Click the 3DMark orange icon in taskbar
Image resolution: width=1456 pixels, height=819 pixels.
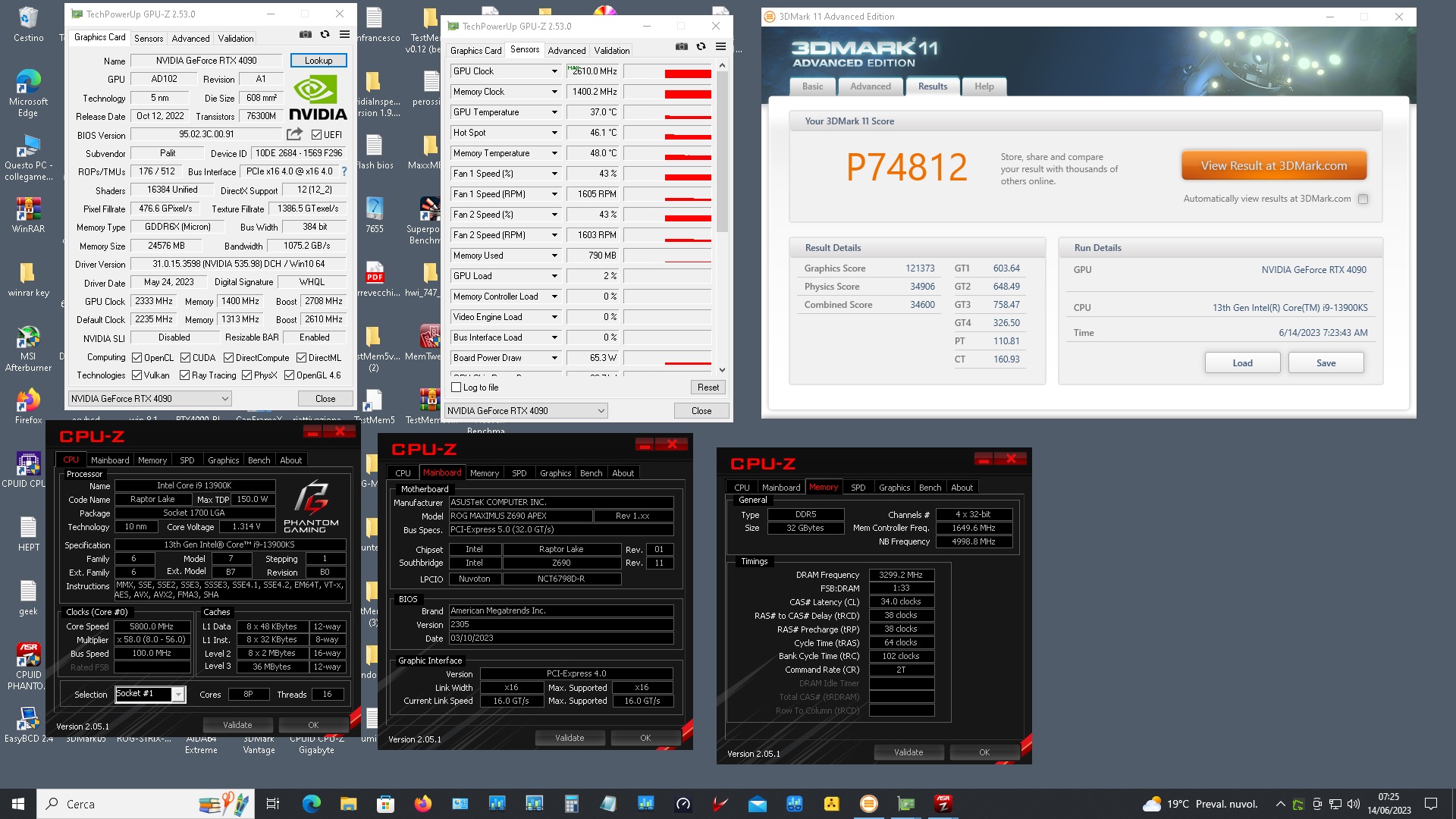(x=868, y=804)
